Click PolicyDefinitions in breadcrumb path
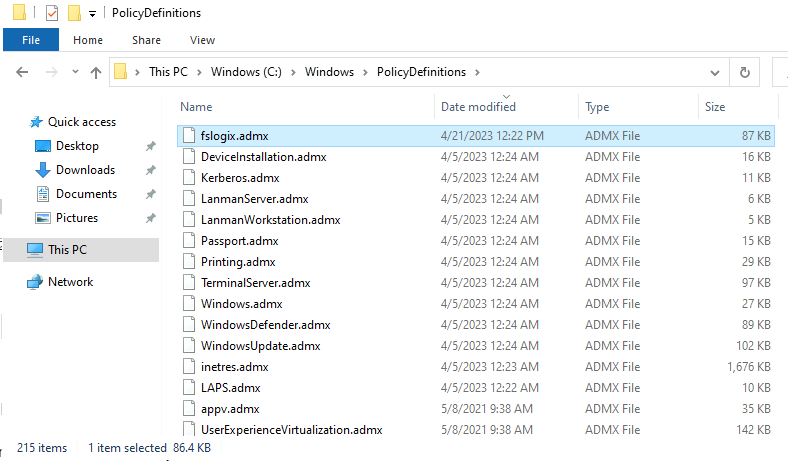 coord(421,72)
